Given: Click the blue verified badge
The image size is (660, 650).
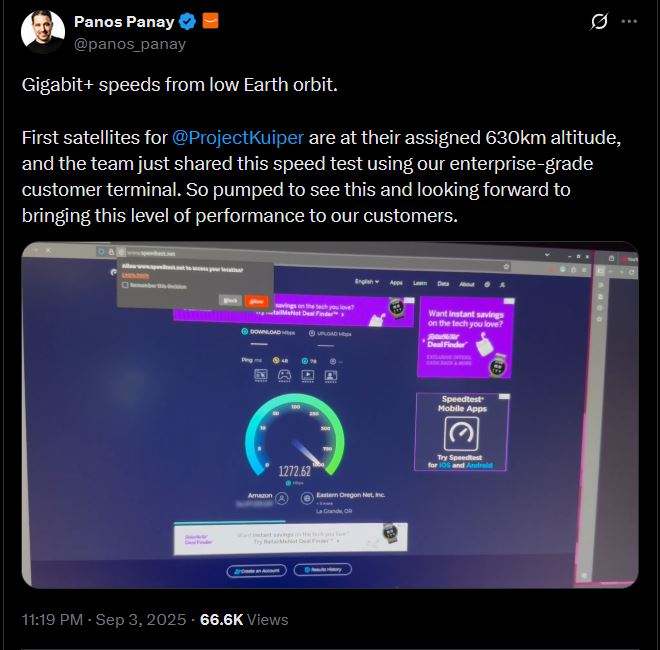Looking at the screenshot, I should (x=187, y=21).
